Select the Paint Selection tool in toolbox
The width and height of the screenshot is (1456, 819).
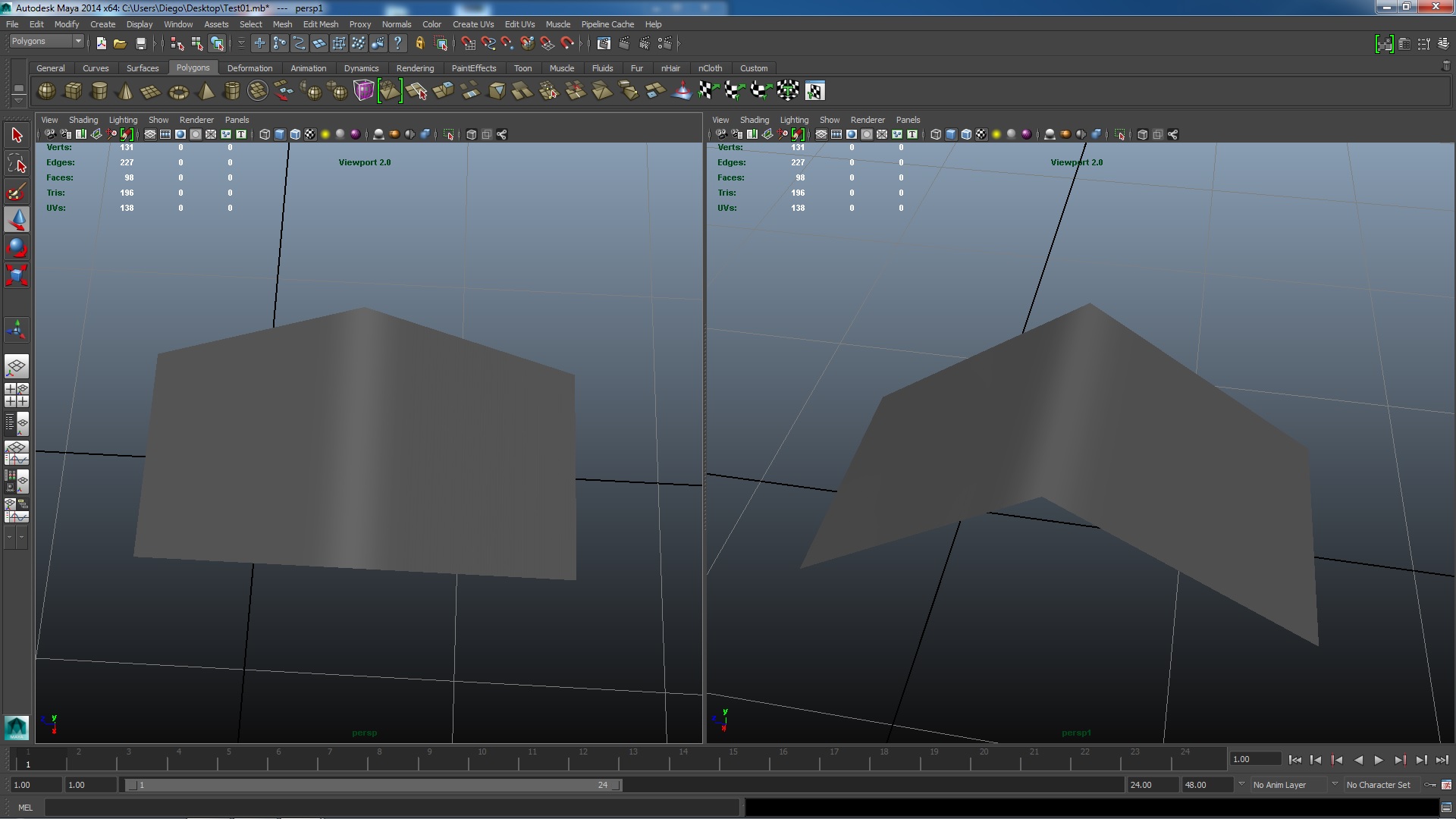pos(17,192)
